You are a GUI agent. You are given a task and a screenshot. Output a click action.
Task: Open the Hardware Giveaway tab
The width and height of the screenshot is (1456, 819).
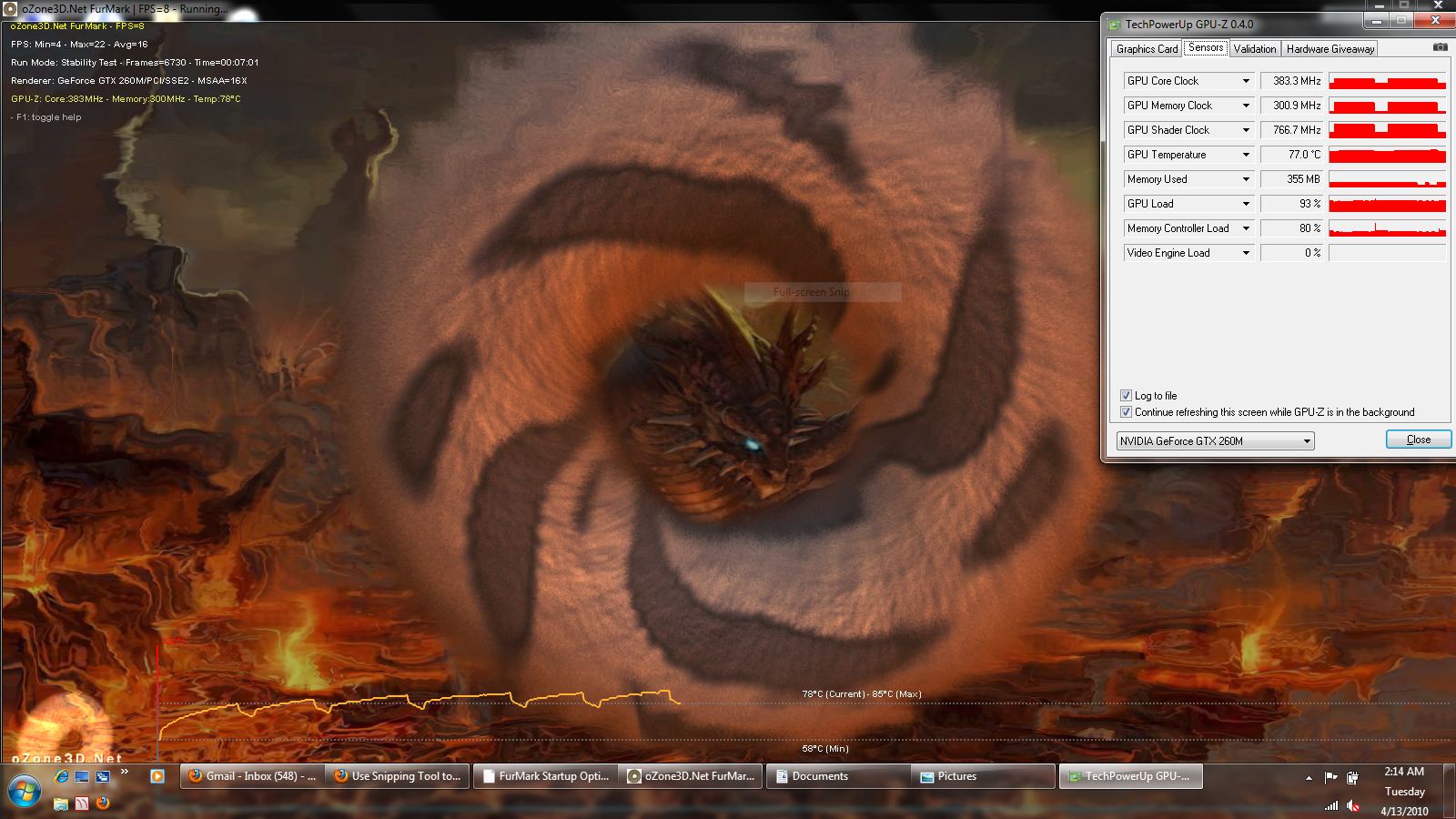click(x=1330, y=49)
